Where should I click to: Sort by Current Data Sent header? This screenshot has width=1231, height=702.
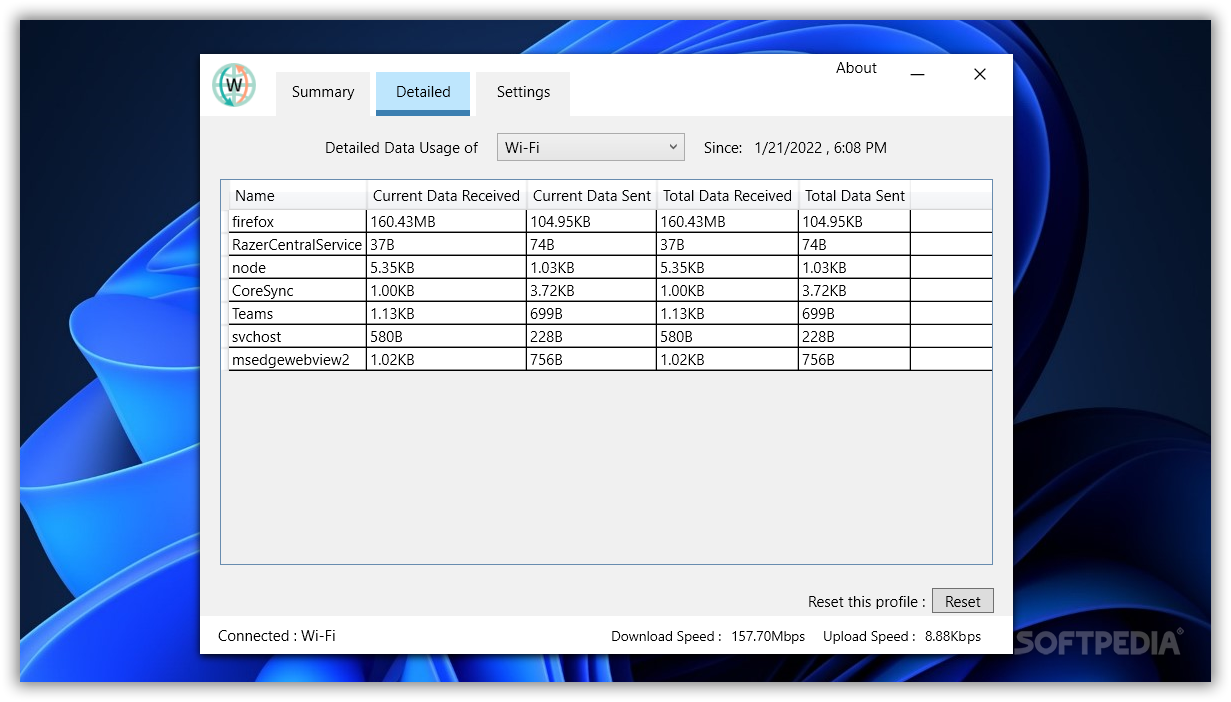[592, 196]
